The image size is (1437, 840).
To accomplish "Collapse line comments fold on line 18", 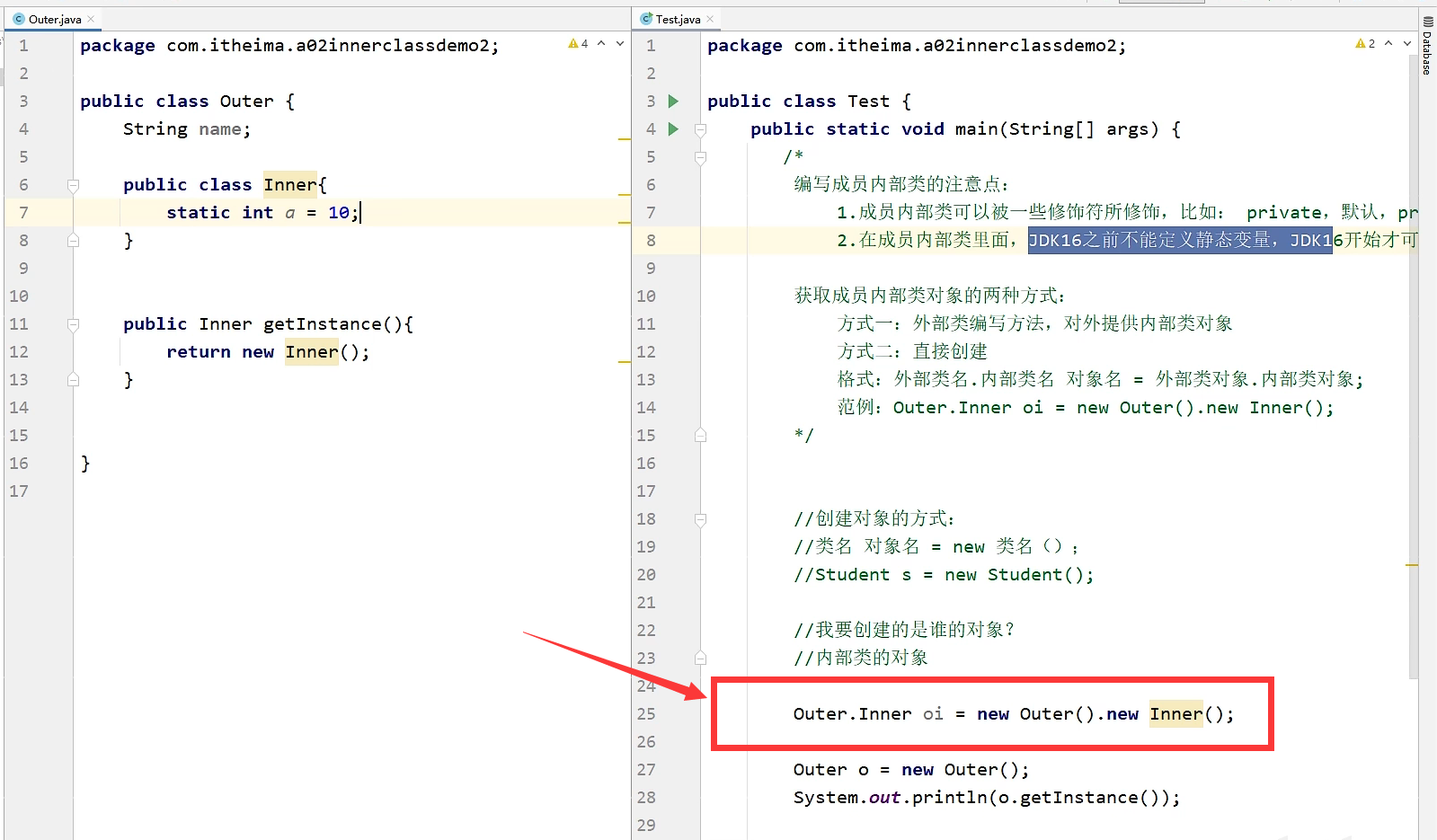I will pyautogui.click(x=700, y=519).
